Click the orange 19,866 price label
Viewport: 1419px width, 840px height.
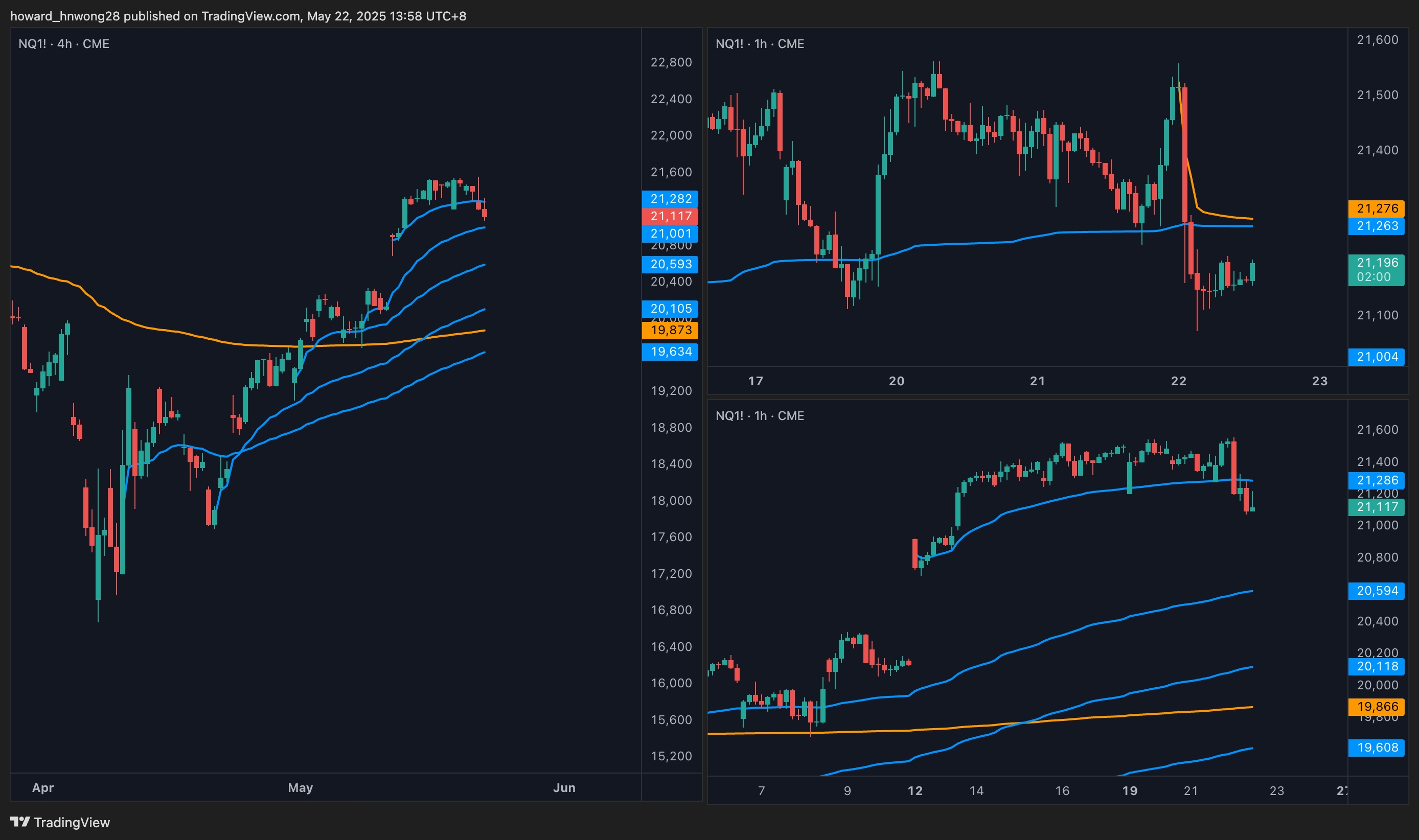point(1376,707)
